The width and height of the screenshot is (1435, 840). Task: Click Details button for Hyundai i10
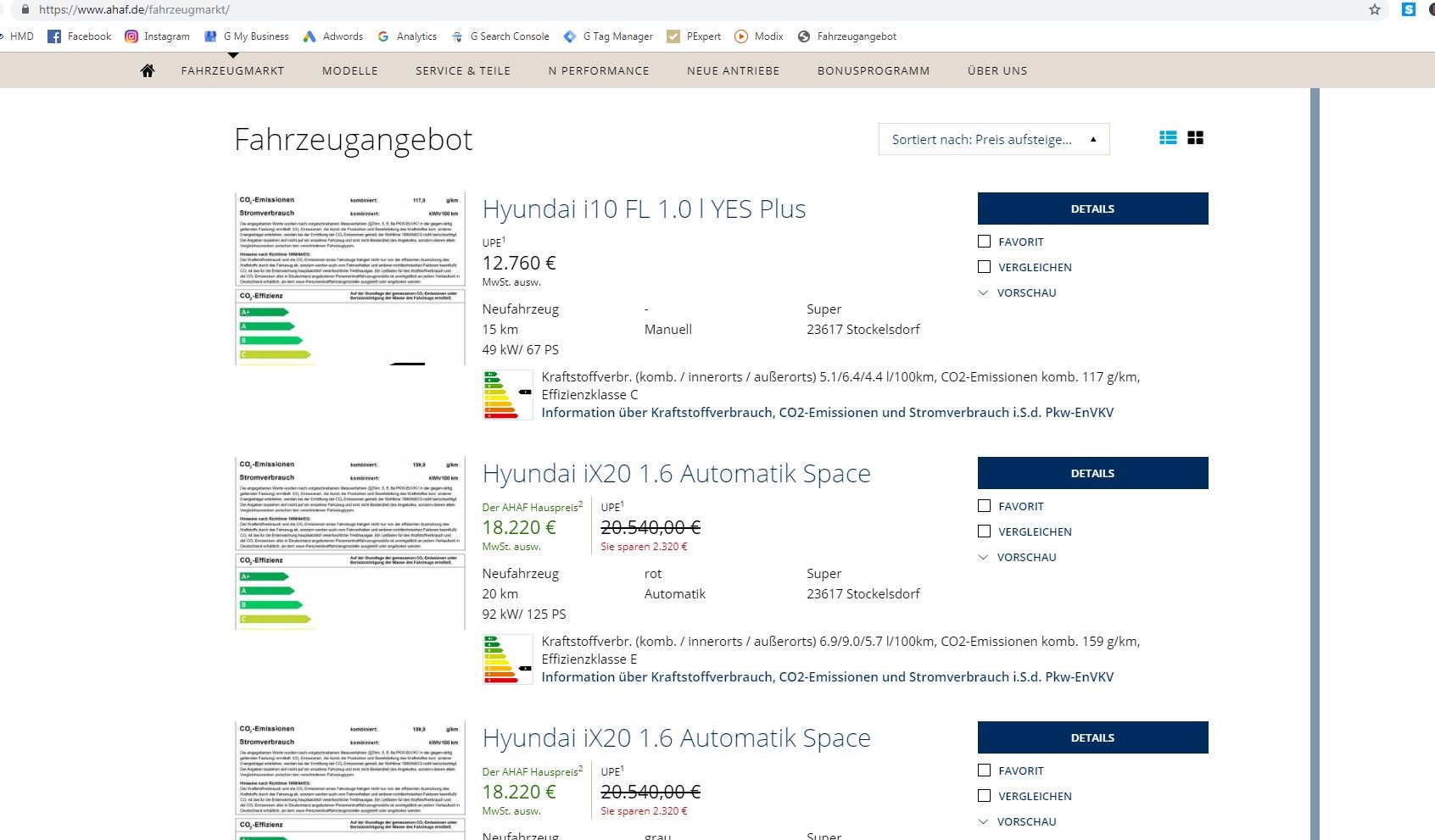click(1092, 209)
